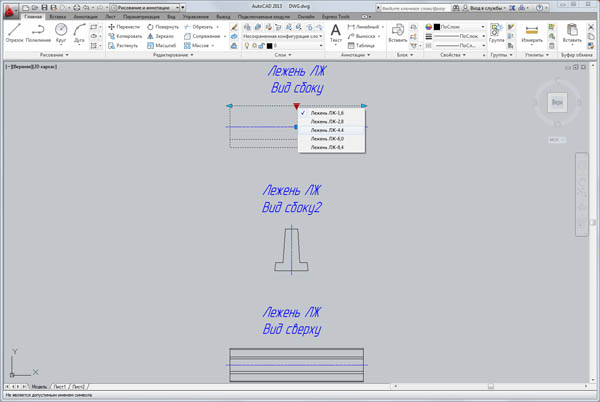
Task: Select the Отрезок line tool
Action: tap(14, 33)
